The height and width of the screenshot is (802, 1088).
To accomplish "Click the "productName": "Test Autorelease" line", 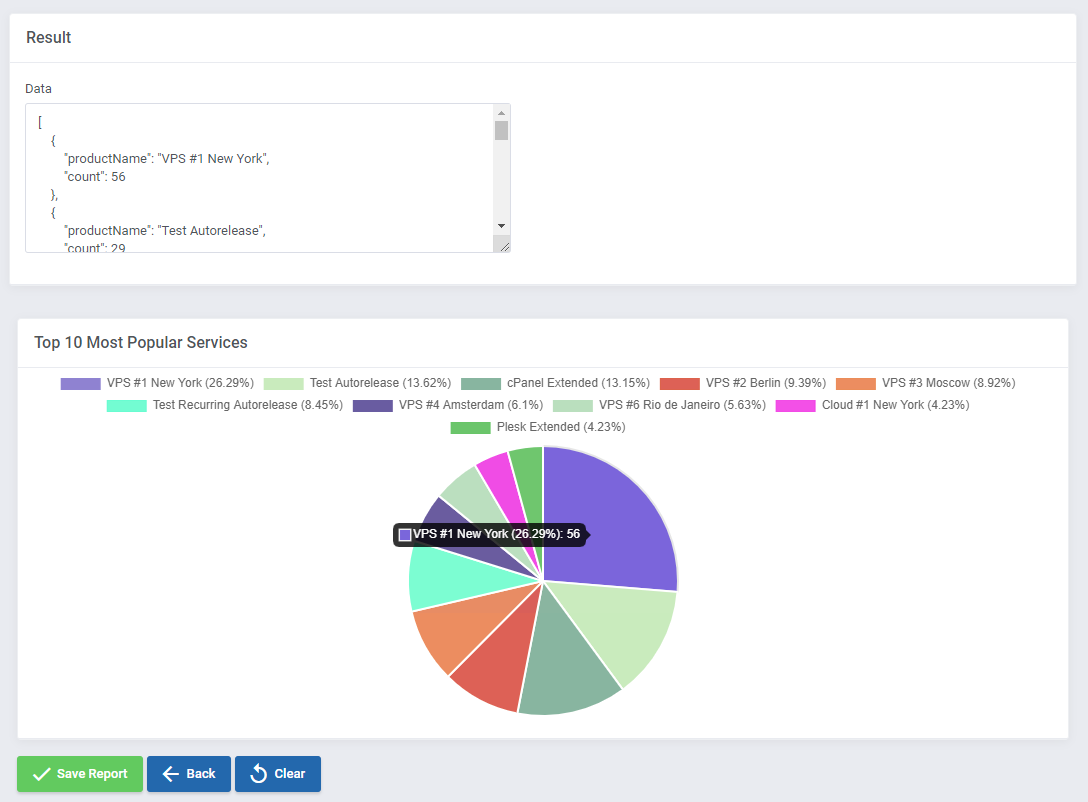I will 165,231.
